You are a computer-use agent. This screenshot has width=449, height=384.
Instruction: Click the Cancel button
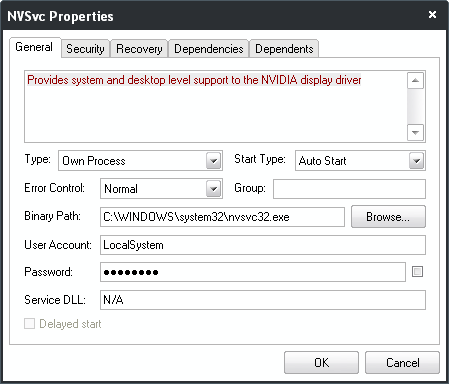[402, 363]
